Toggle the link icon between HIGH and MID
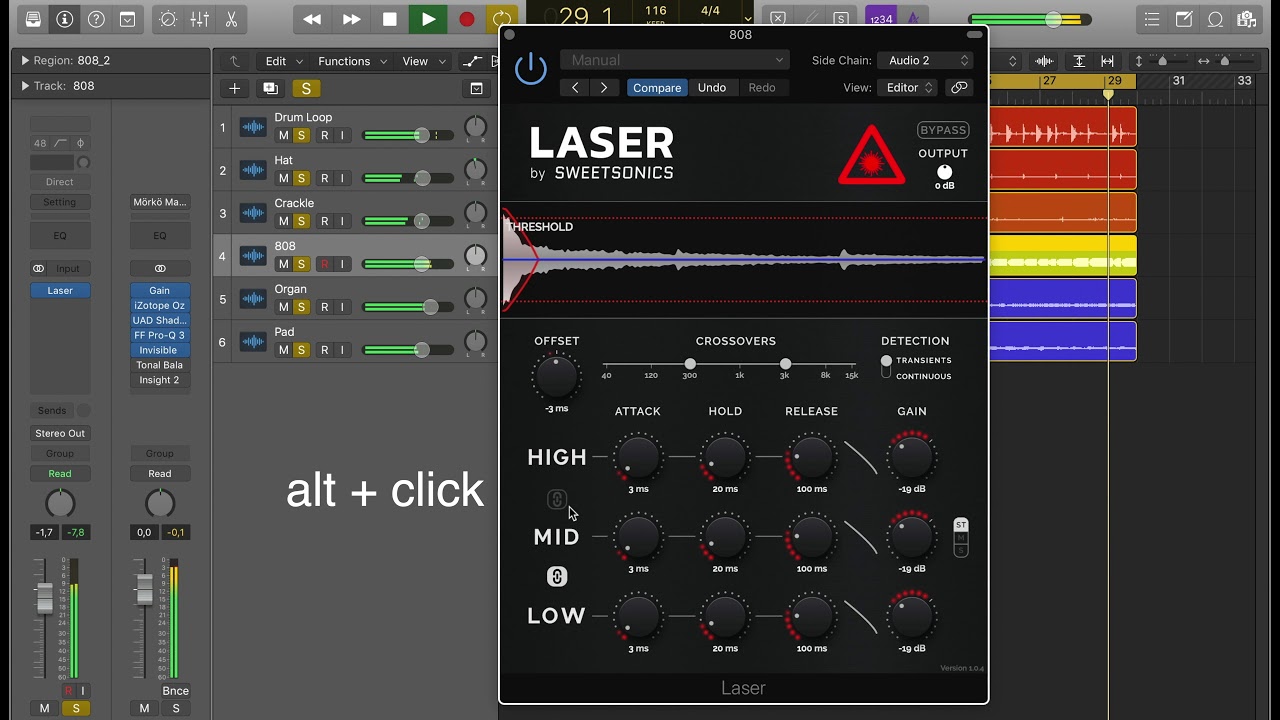This screenshot has width=1280, height=720. (x=557, y=499)
